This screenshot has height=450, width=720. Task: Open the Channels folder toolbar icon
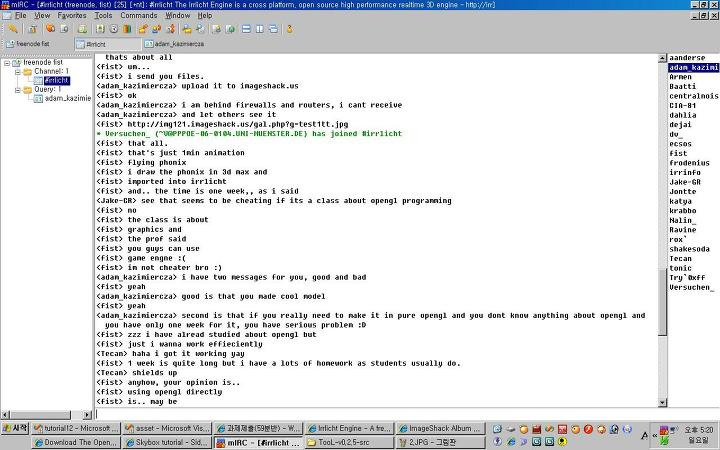coord(51,29)
